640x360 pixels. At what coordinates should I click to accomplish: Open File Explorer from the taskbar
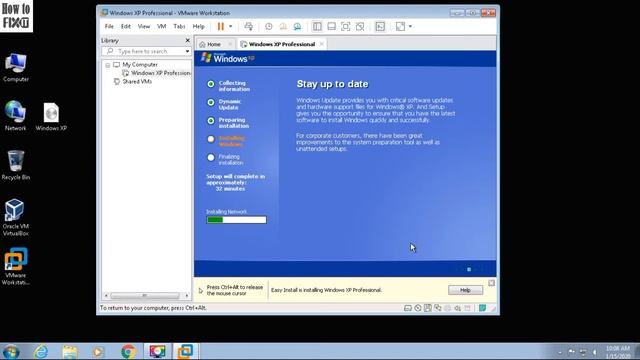pos(70,352)
